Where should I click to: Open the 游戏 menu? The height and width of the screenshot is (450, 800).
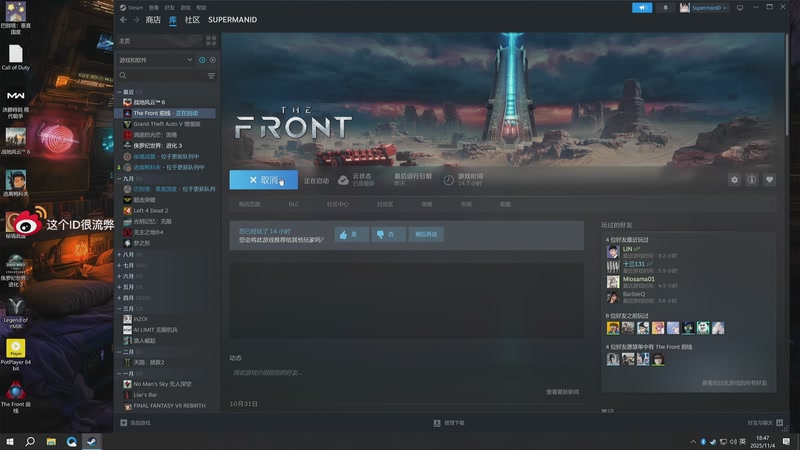(x=185, y=8)
